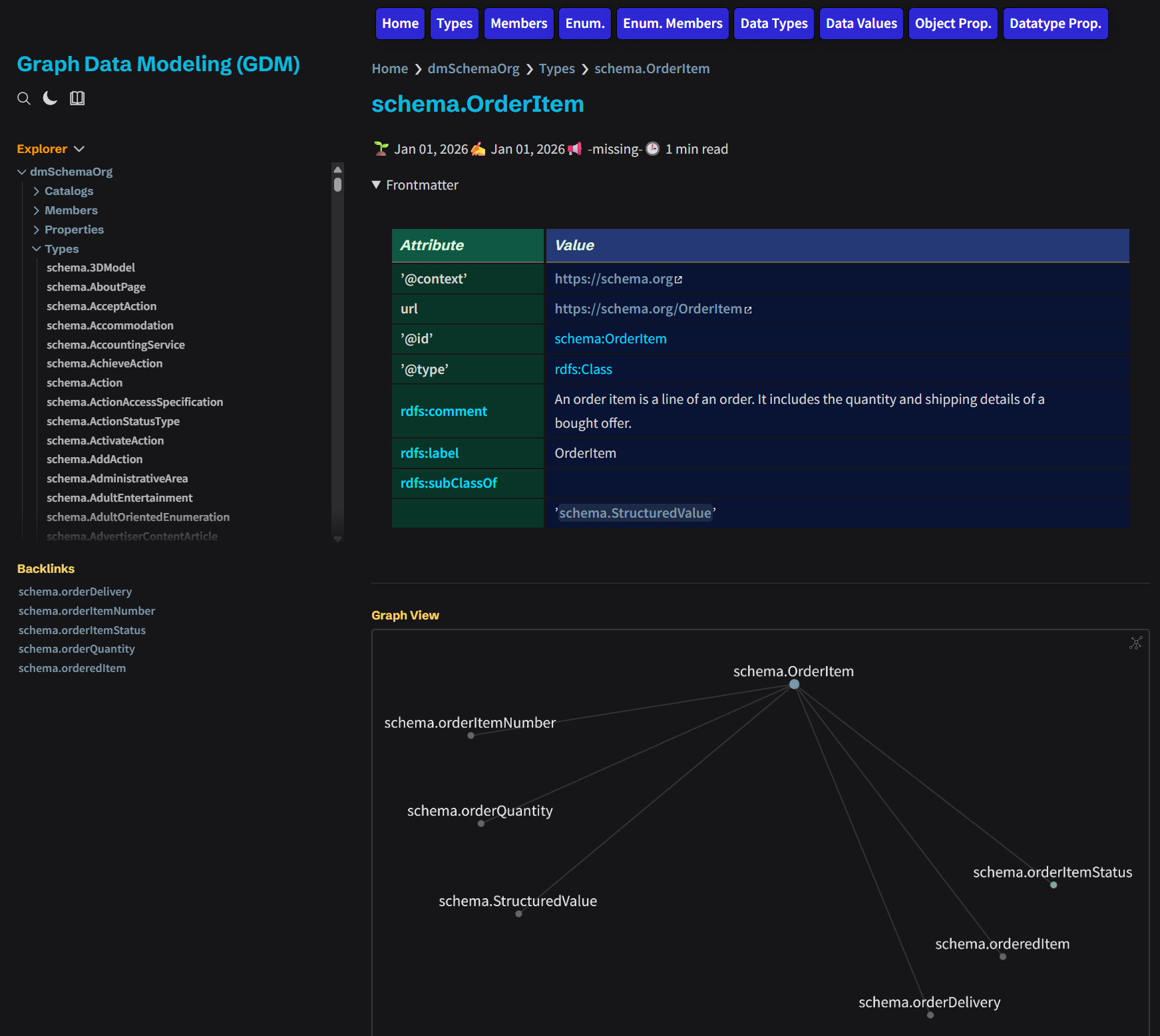This screenshot has width=1160, height=1036.
Task: Collapse the Explorer panel
Action: pyautogui.click(x=79, y=149)
